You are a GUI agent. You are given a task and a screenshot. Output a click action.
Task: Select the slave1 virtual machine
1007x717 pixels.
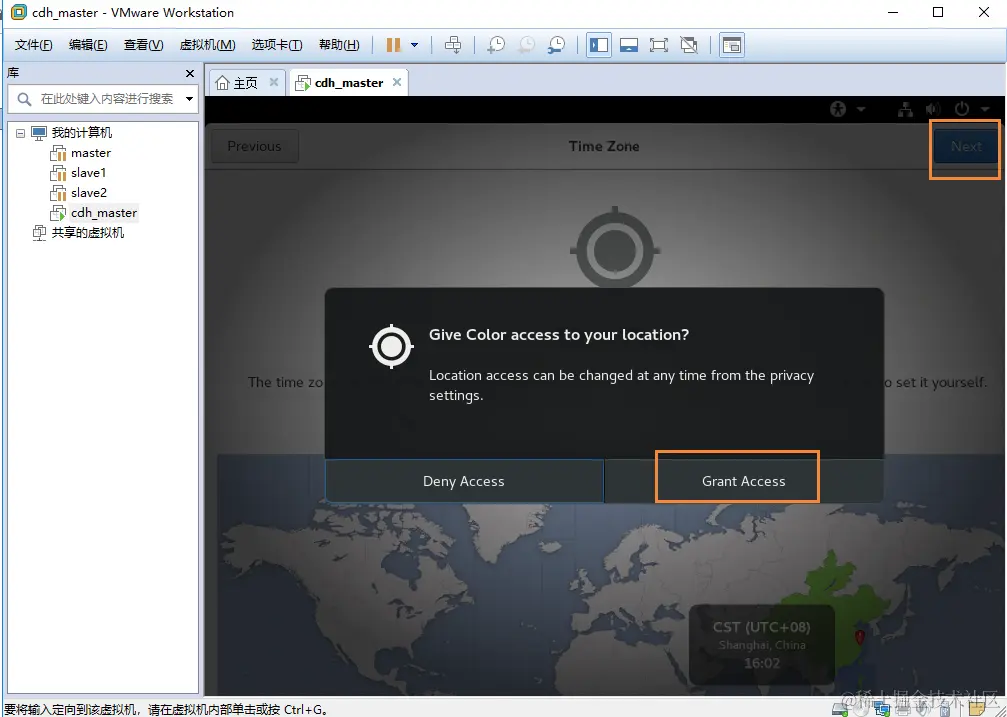pyautogui.click(x=89, y=173)
